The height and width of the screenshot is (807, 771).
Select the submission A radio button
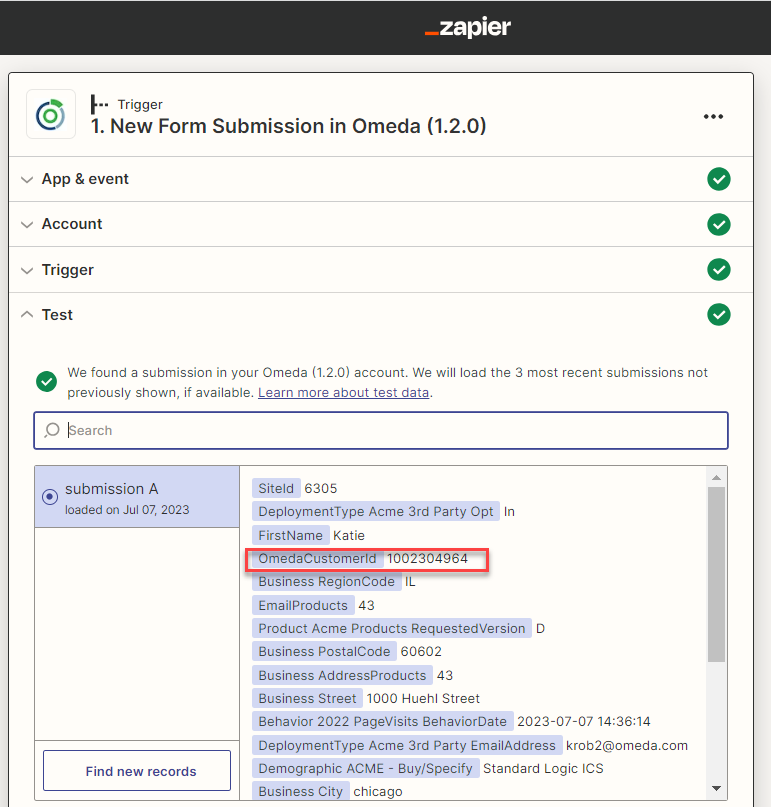(50, 497)
